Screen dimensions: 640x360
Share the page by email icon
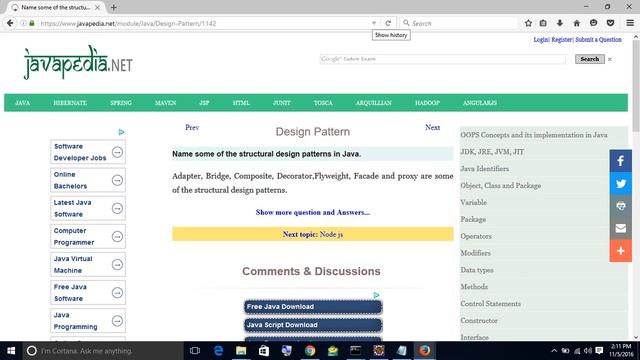621,228
